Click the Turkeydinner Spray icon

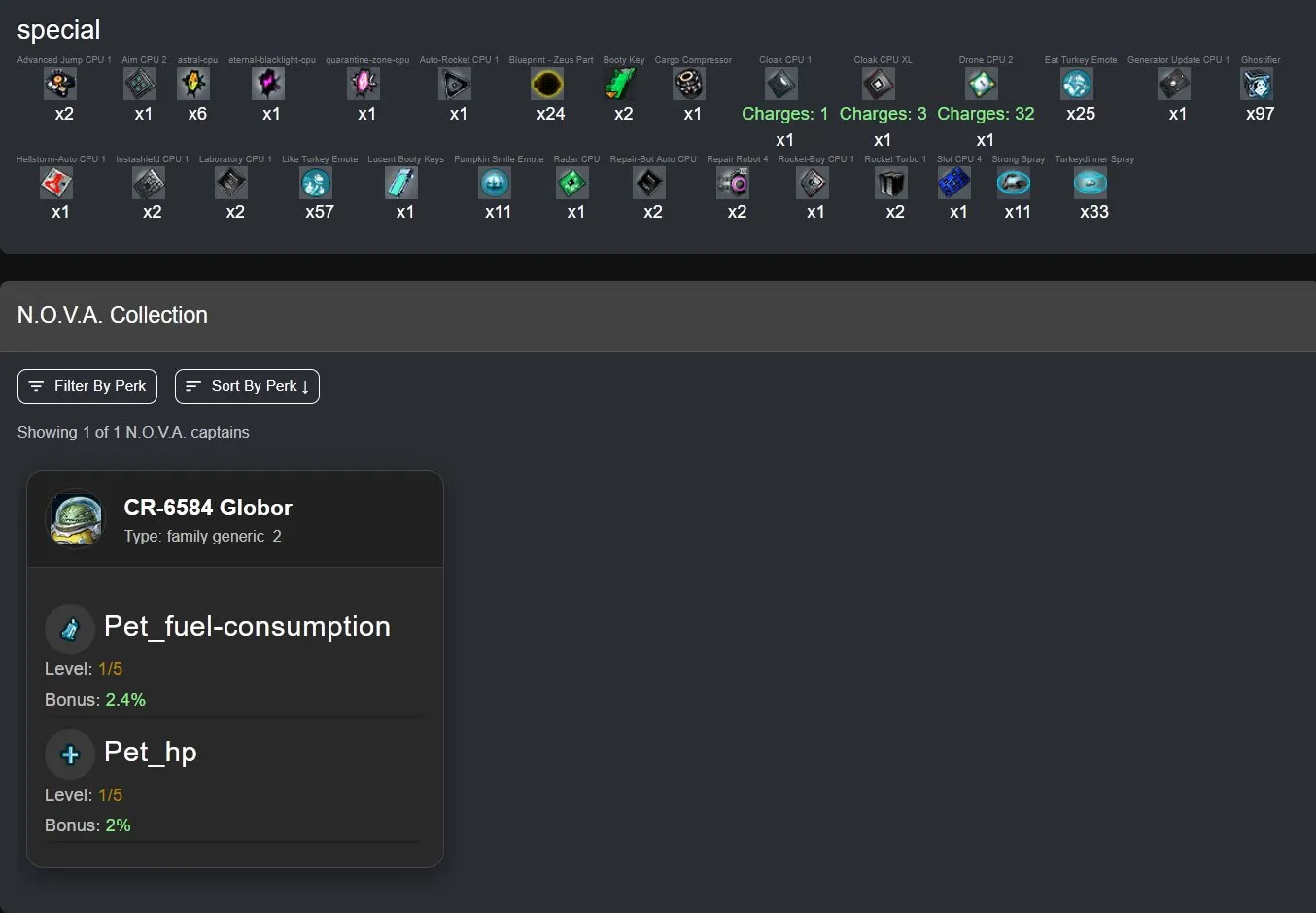point(1091,183)
